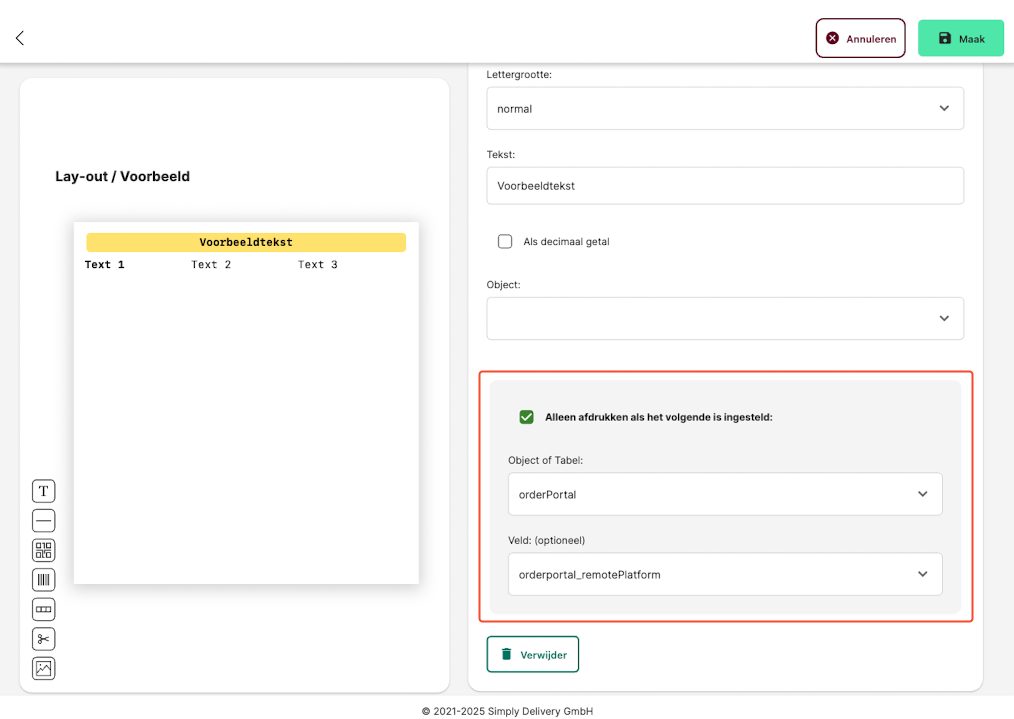This screenshot has width=1014, height=719.
Task: Click the Tekst input field
Action: pyautogui.click(x=725, y=186)
